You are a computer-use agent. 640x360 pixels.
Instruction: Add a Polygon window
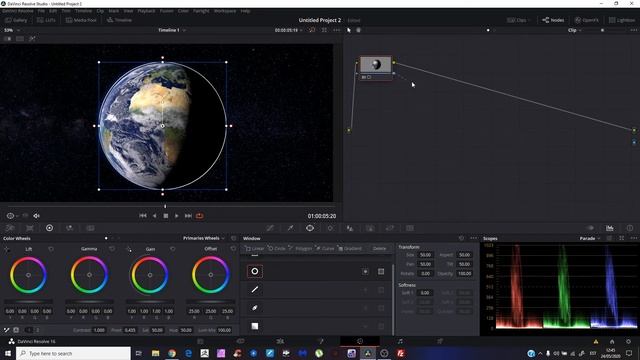click(300, 248)
